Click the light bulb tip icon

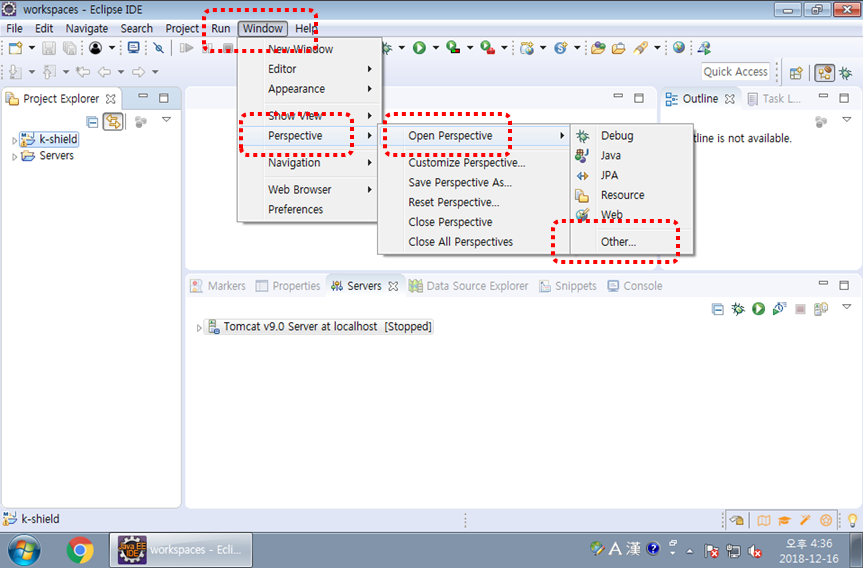click(x=853, y=520)
